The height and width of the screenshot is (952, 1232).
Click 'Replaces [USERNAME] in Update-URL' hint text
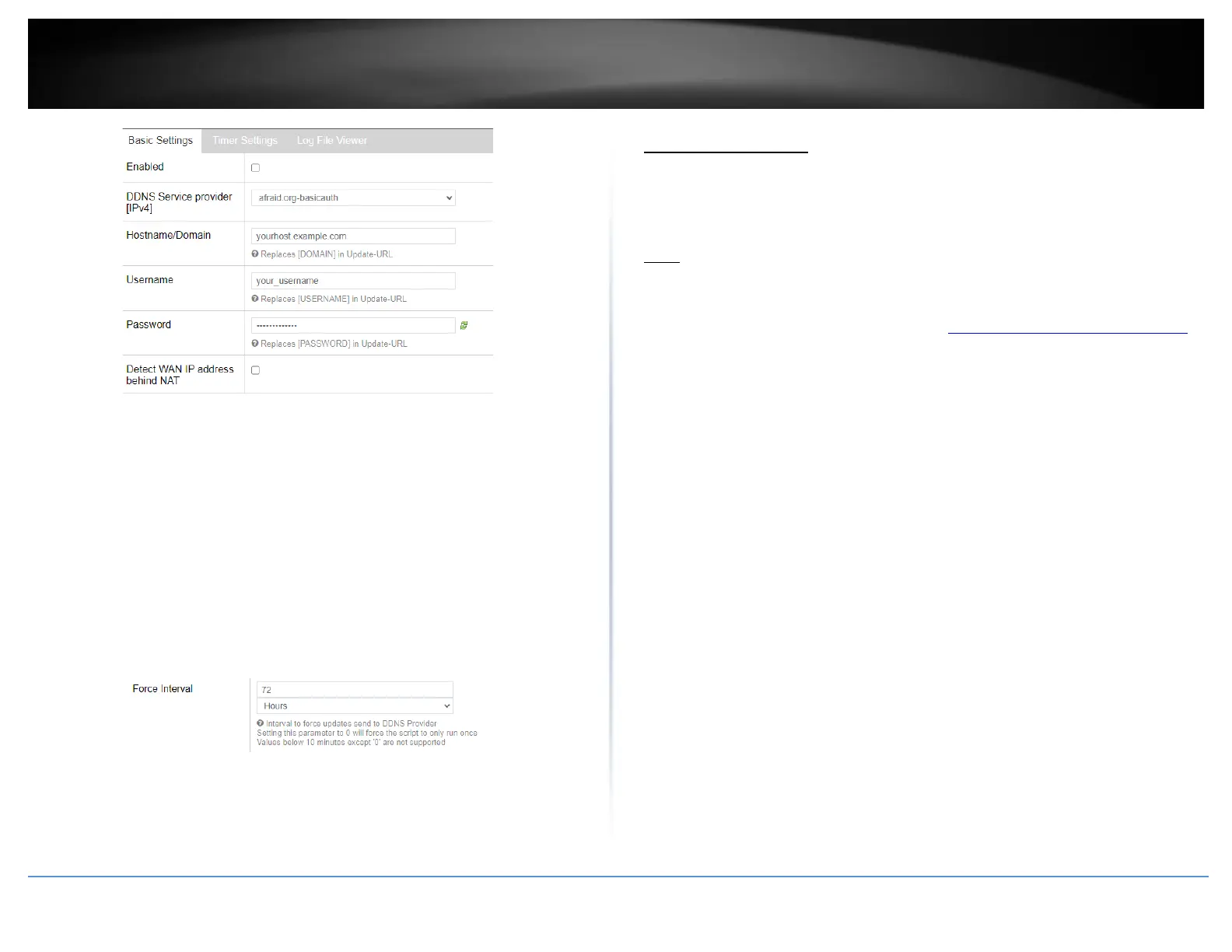click(x=334, y=299)
